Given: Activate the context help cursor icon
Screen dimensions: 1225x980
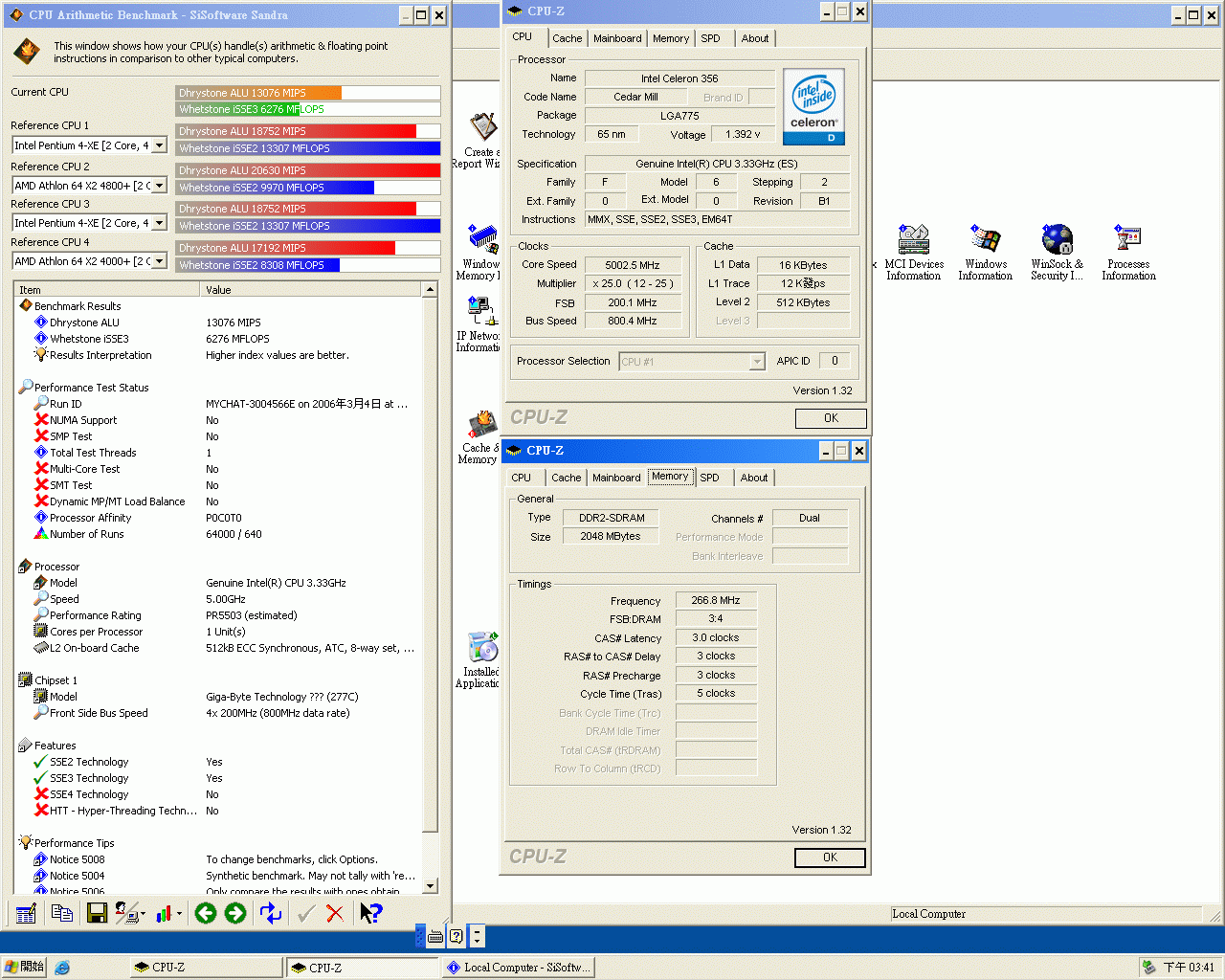Looking at the screenshot, I should tap(370, 914).
